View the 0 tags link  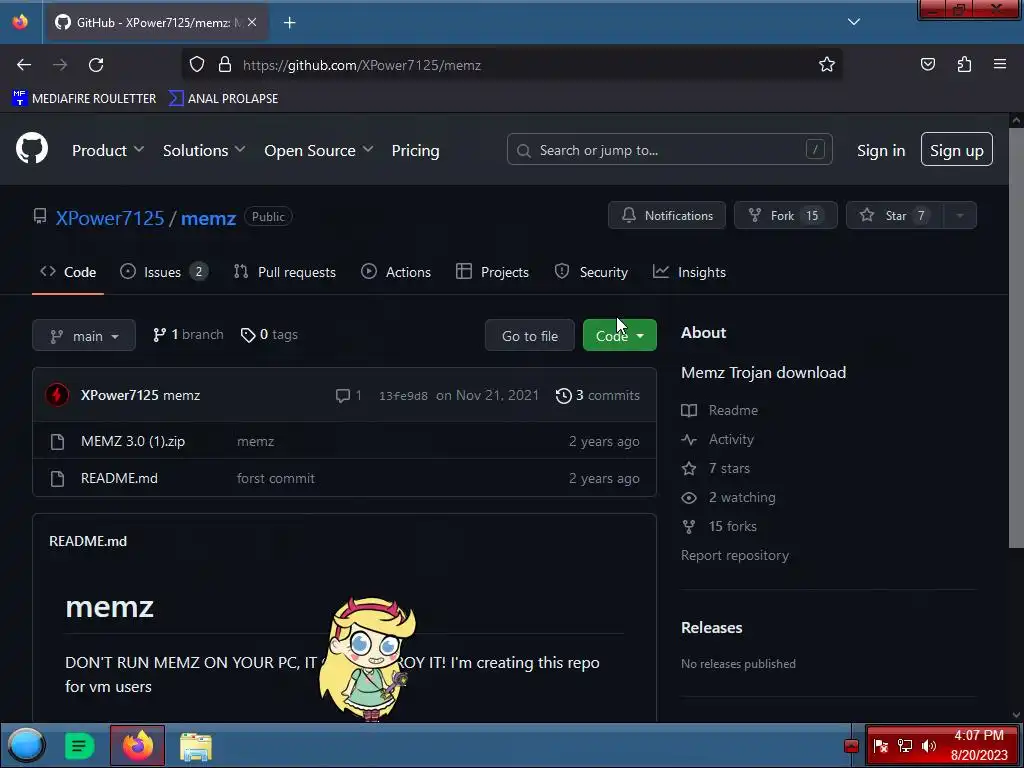click(x=269, y=335)
